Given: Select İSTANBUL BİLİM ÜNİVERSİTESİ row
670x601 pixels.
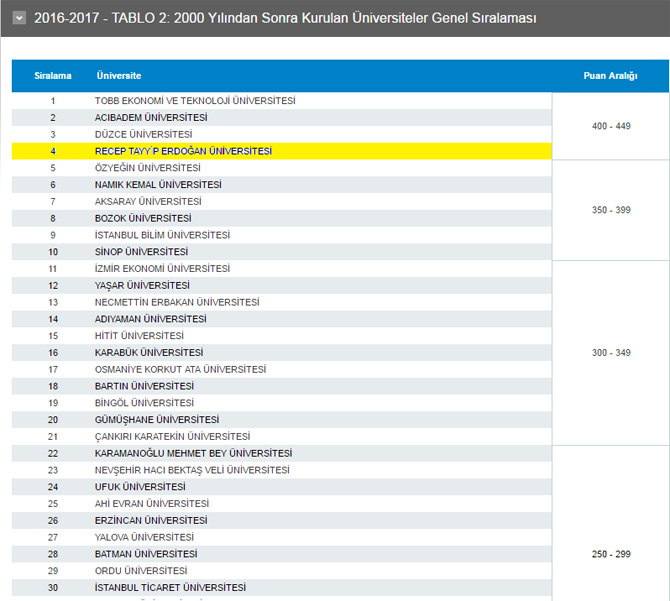Looking at the screenshot, I should pyautogui.click(x=282, y=235).
